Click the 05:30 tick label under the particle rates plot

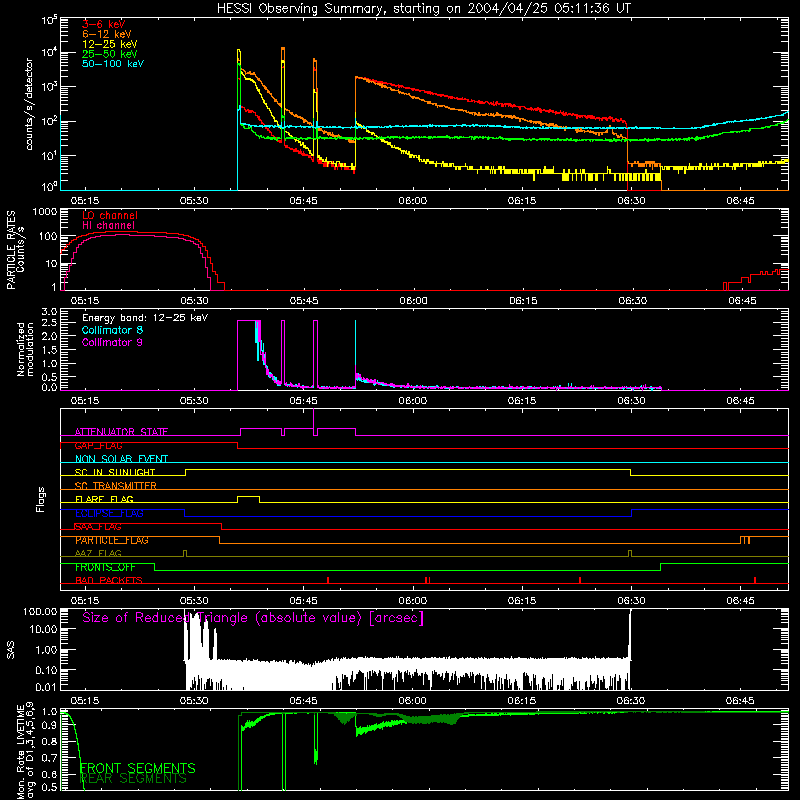coord(194,301)
